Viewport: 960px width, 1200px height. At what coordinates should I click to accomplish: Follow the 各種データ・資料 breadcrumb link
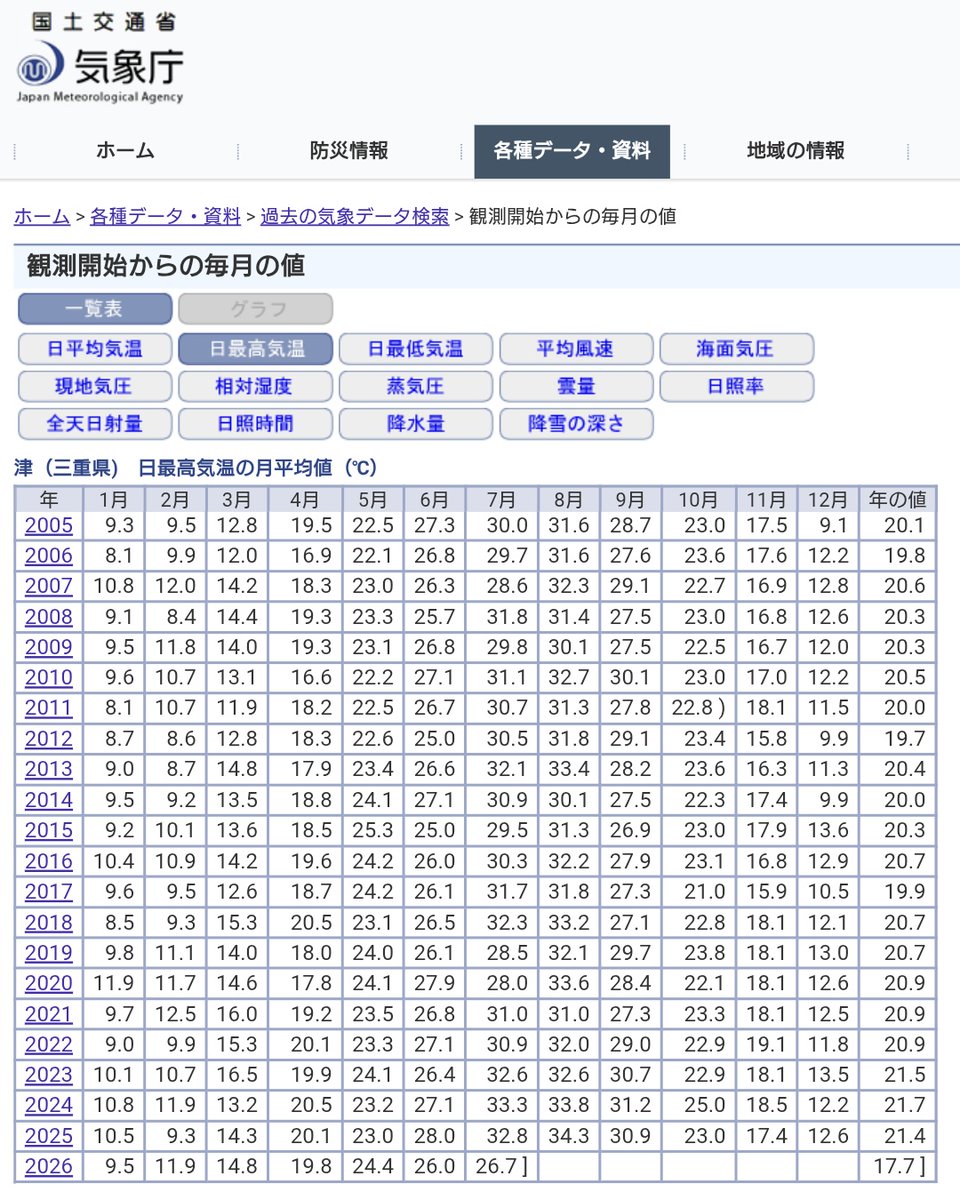coord(166,216)
